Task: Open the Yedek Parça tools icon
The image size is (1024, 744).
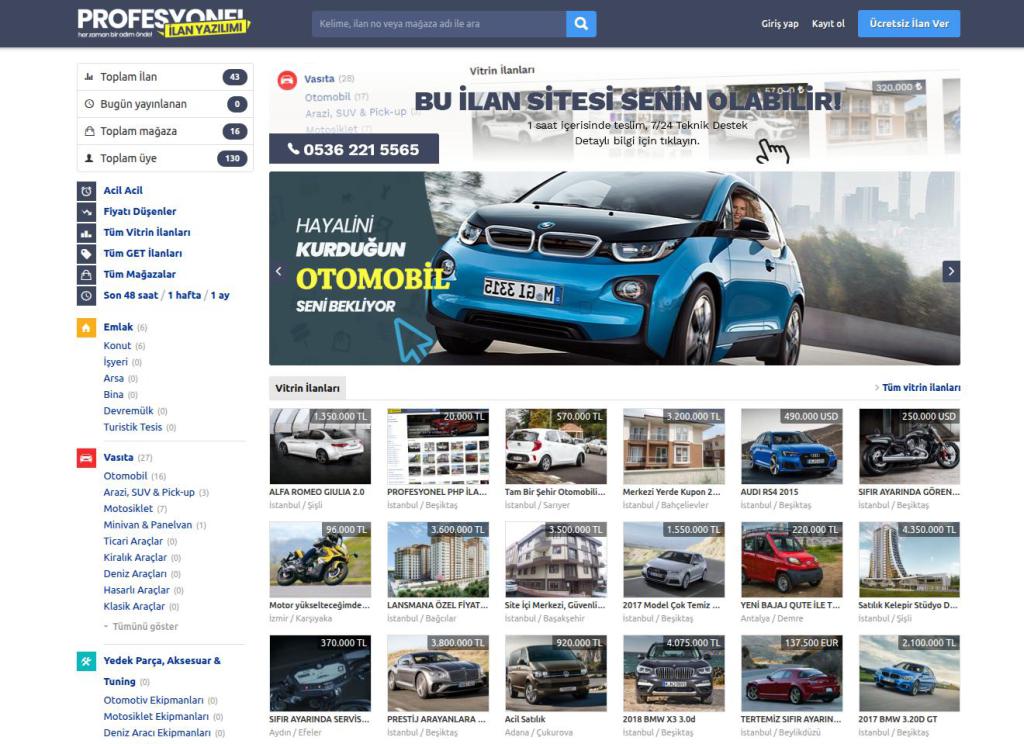Action: click(86, 661)
